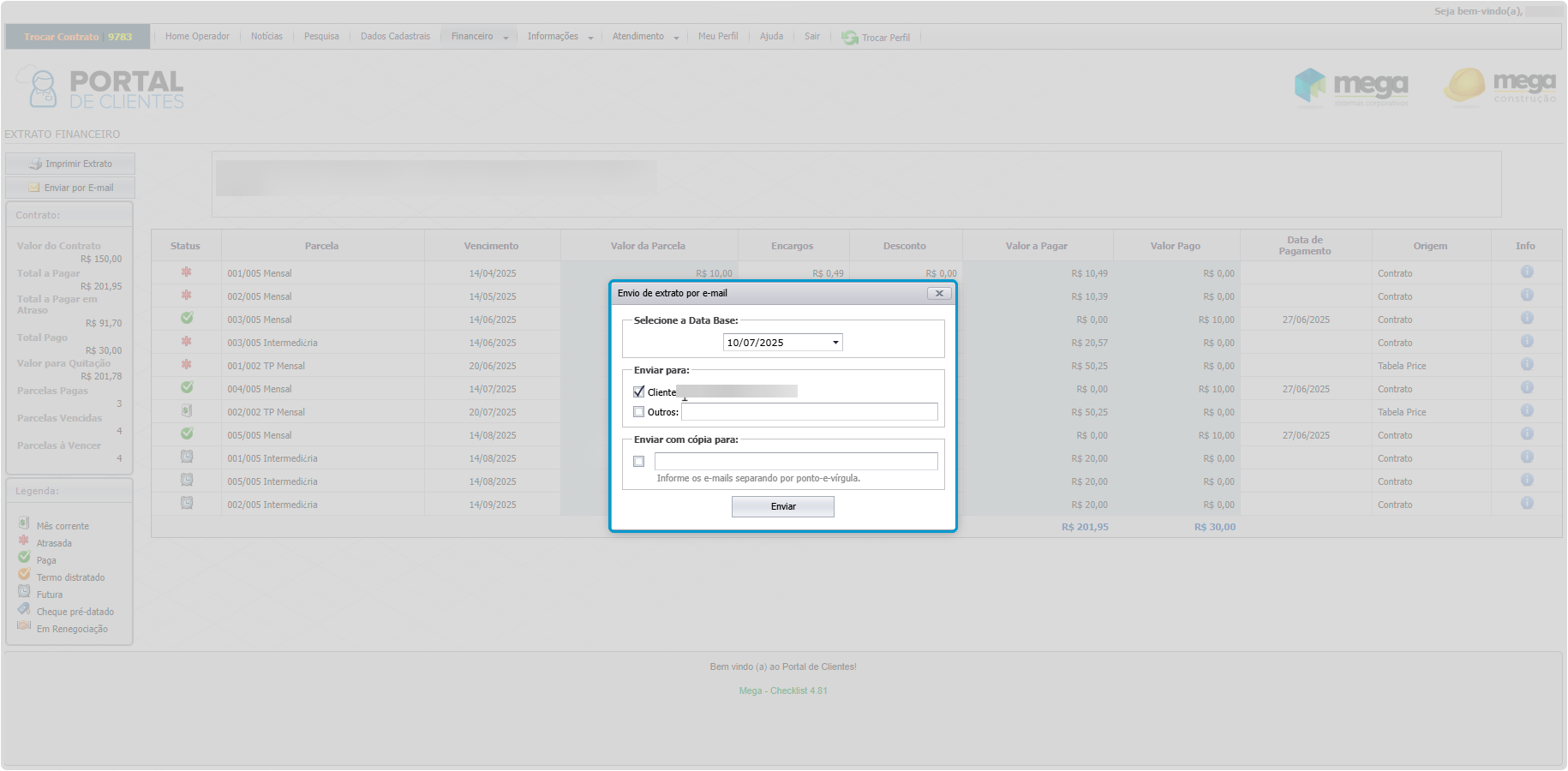Open info icon for 005/005 Mensal row

(1527, 433)
